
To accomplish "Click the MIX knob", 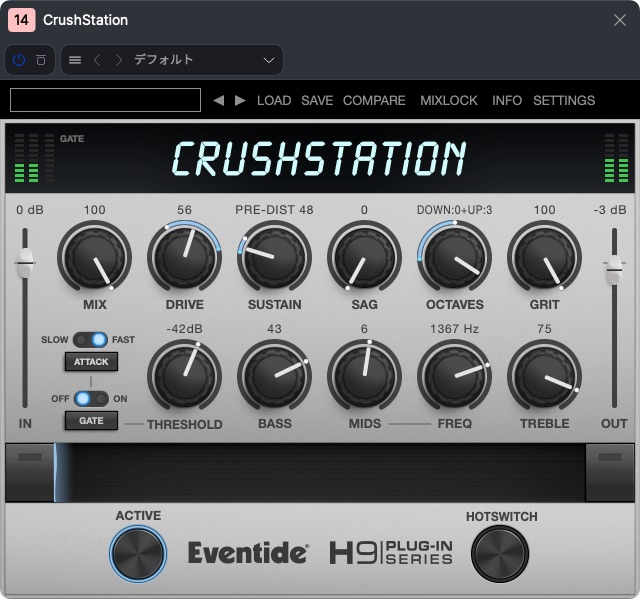I will (95, 257).
